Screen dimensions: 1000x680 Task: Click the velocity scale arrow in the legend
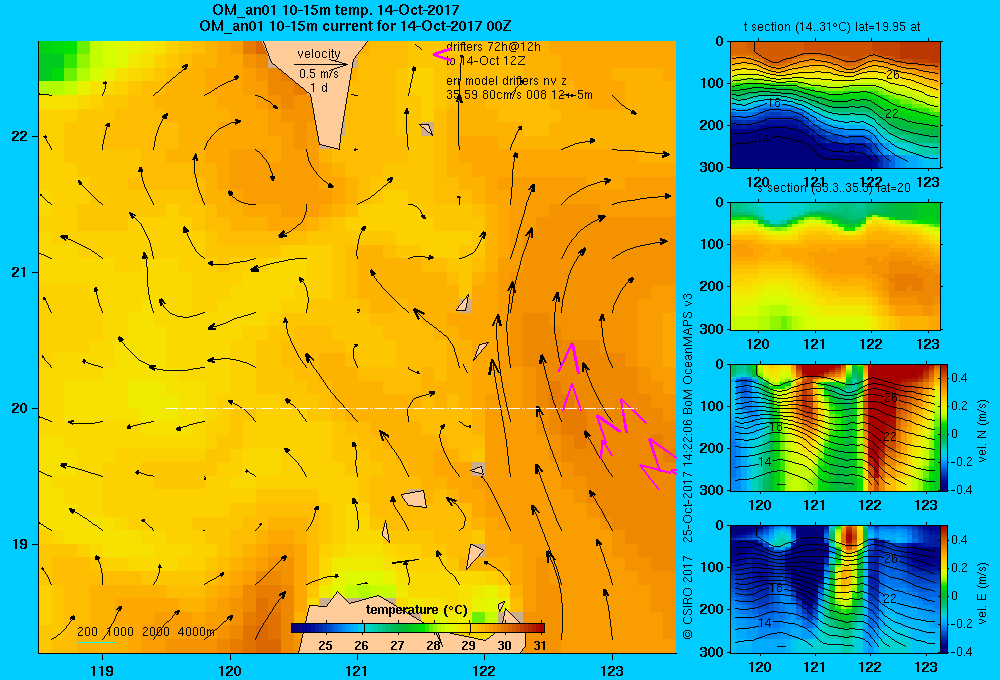[x=320, y=64]
